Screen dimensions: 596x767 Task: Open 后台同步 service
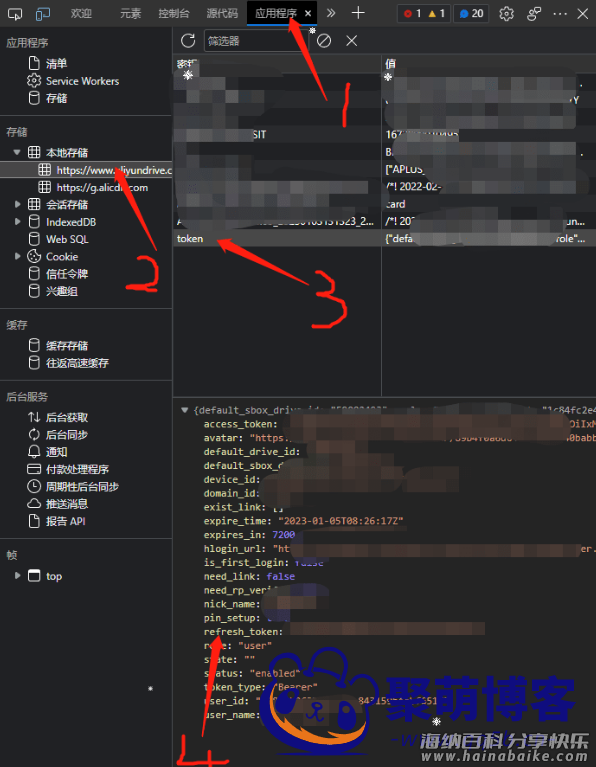tap(67, 434)
